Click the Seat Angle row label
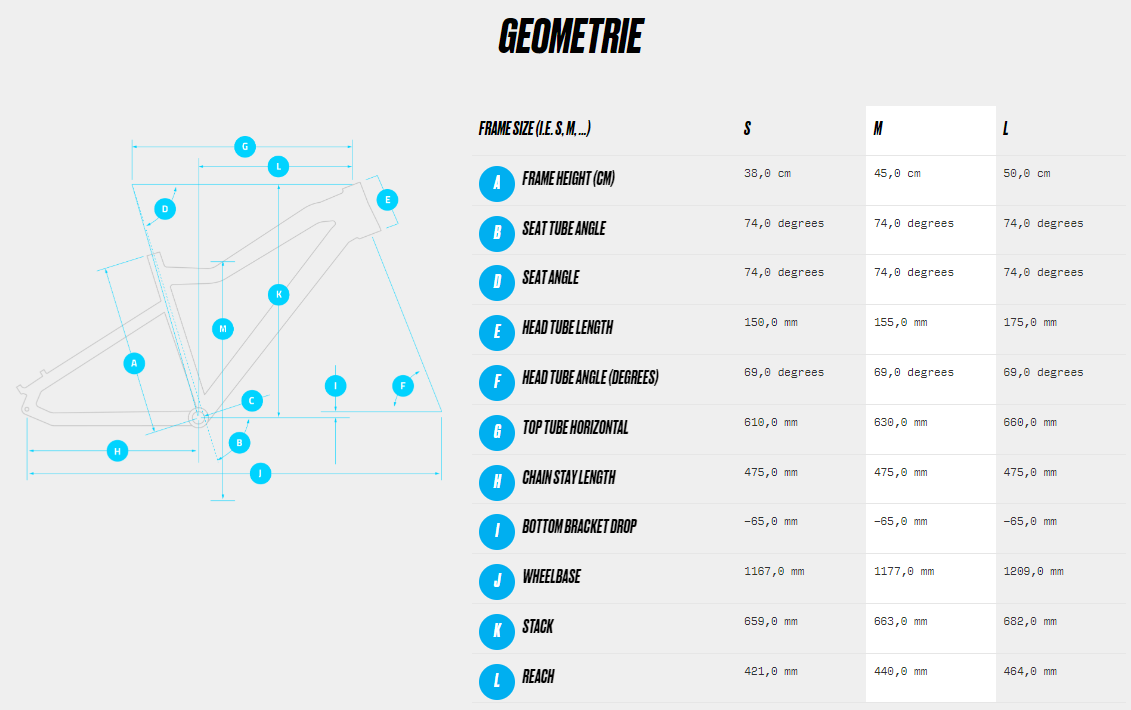This screenshot has width=1131, height=710. coord(550,278)
